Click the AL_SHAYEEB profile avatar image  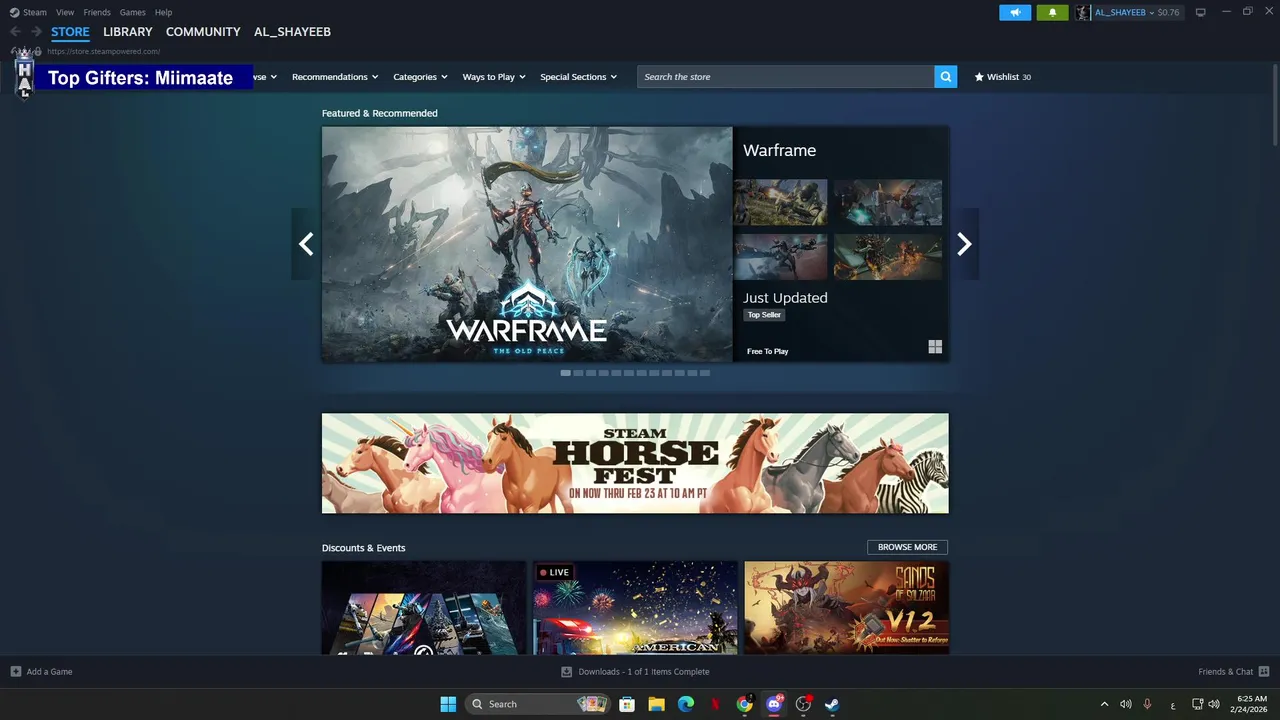(x=1082, y=12)
